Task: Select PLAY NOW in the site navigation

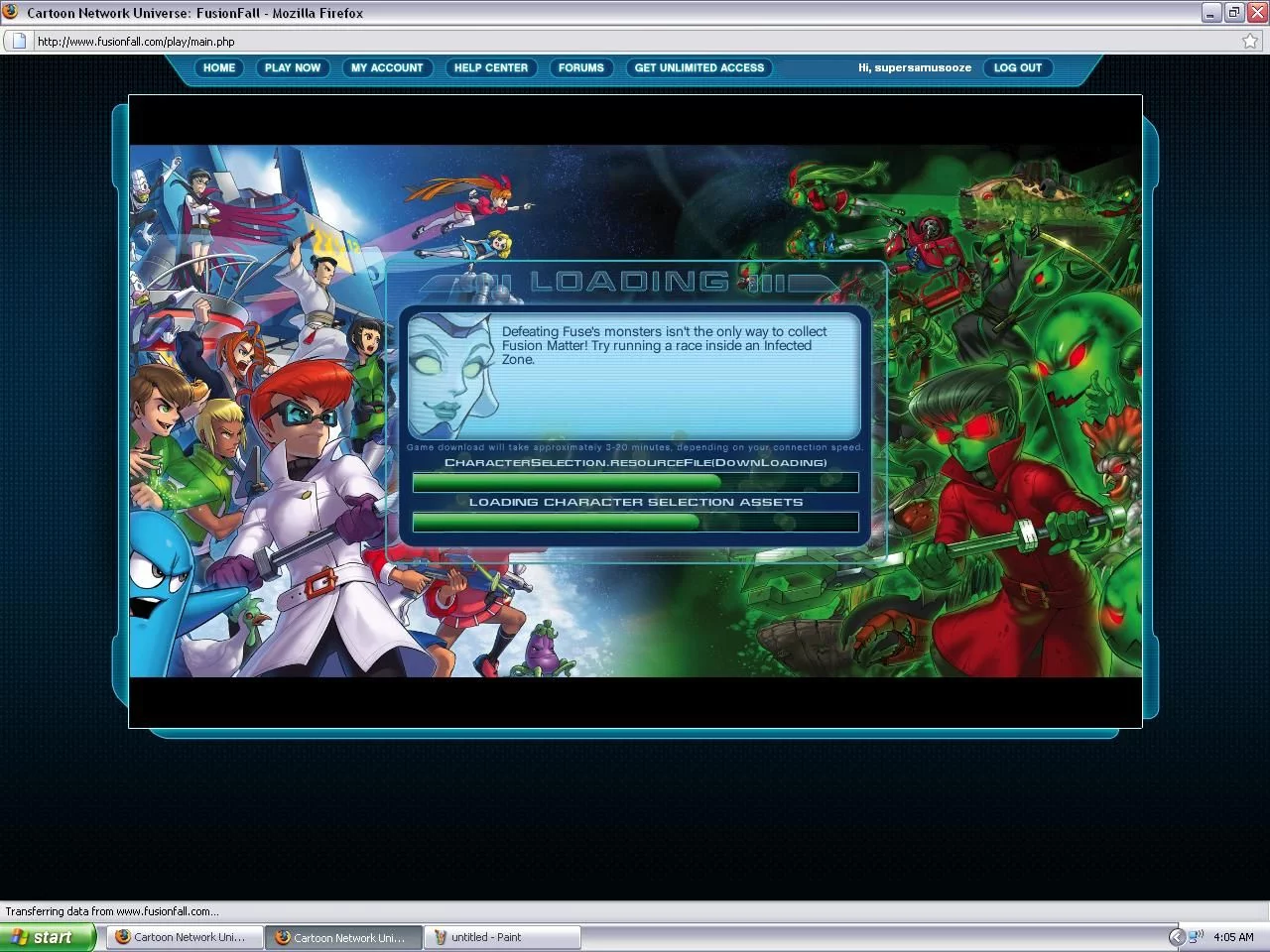Action: point(293,67)
